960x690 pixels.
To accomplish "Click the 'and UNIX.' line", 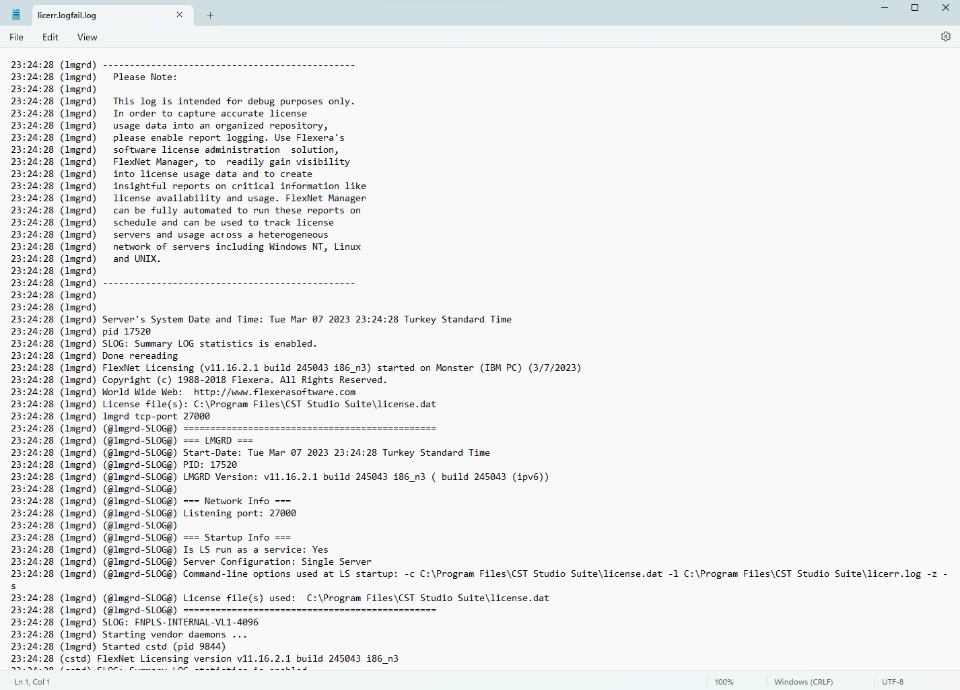I will pyautogui.click(x=137, y=258).
